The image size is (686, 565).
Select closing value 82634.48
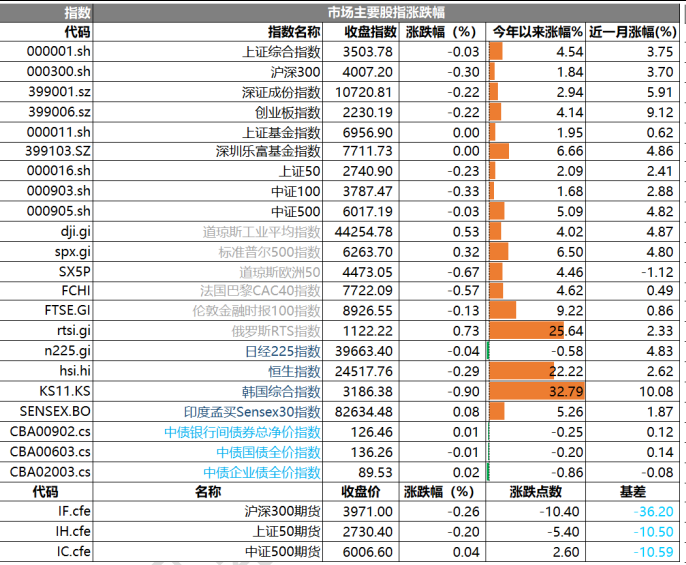(x=360, y=411)
